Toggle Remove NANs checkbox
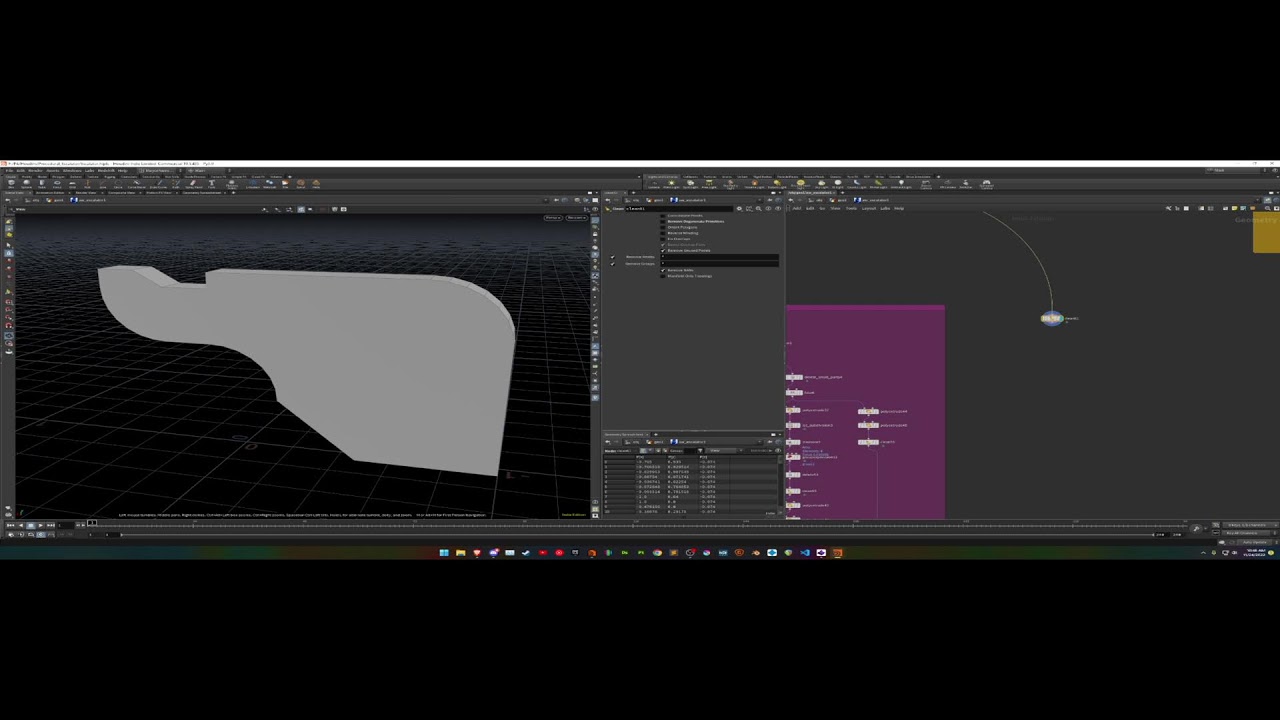Screen dimensions: 1280x720 click(x=663, y=270)
